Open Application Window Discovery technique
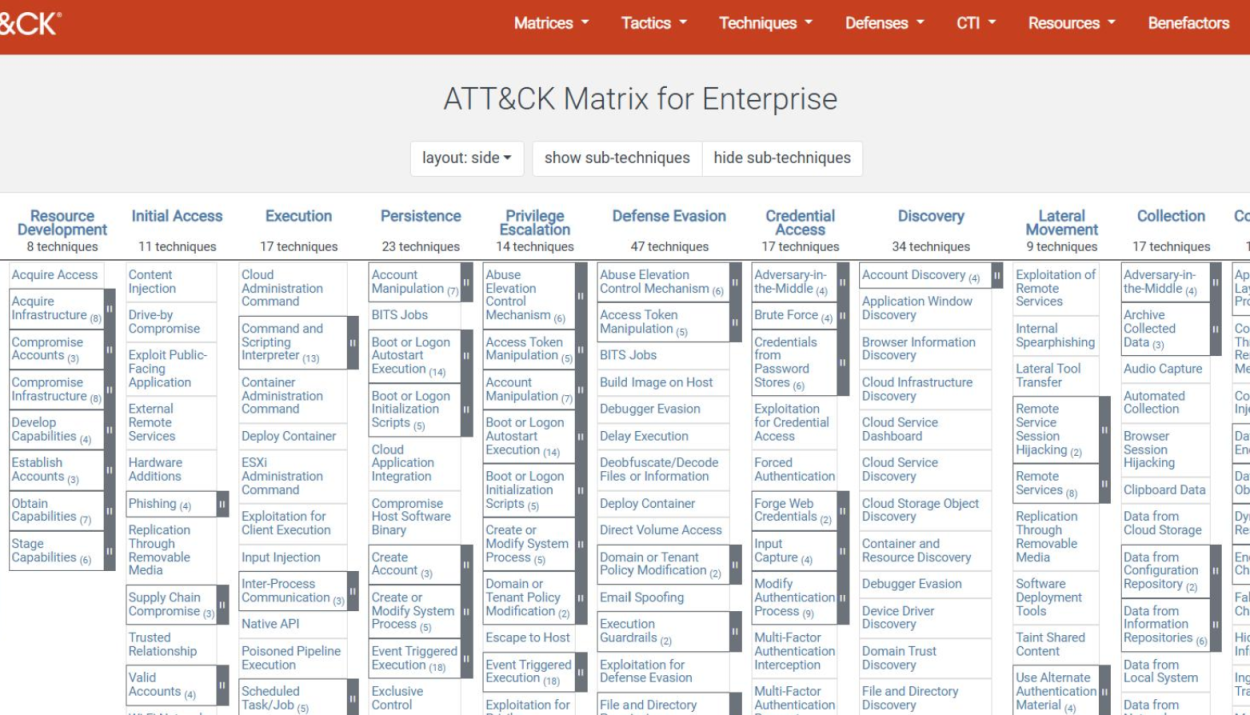This screenshot has height=715, width=1250. pos(917,308)
